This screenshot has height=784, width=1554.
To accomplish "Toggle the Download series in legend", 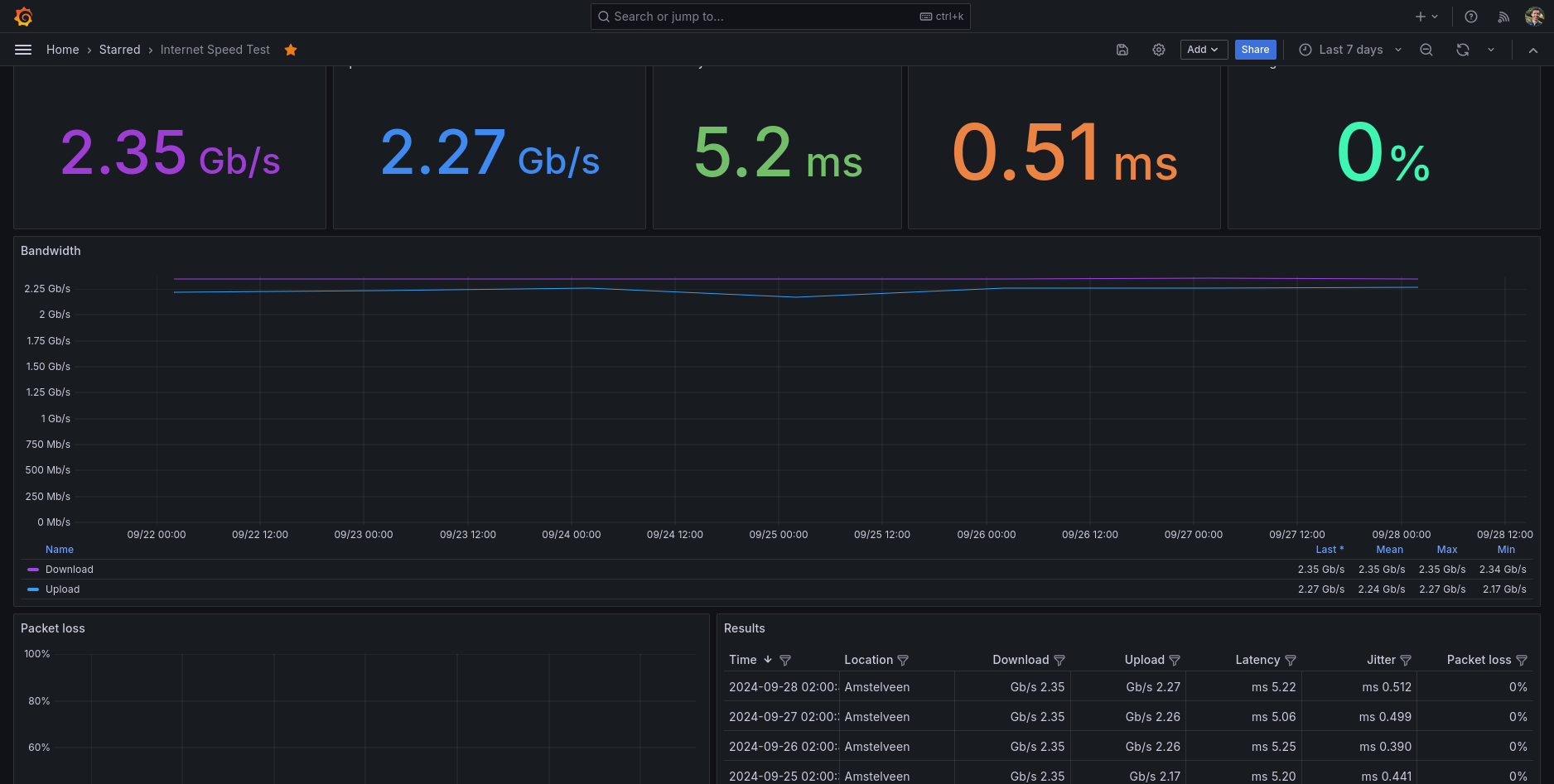I will click(70, 570).
